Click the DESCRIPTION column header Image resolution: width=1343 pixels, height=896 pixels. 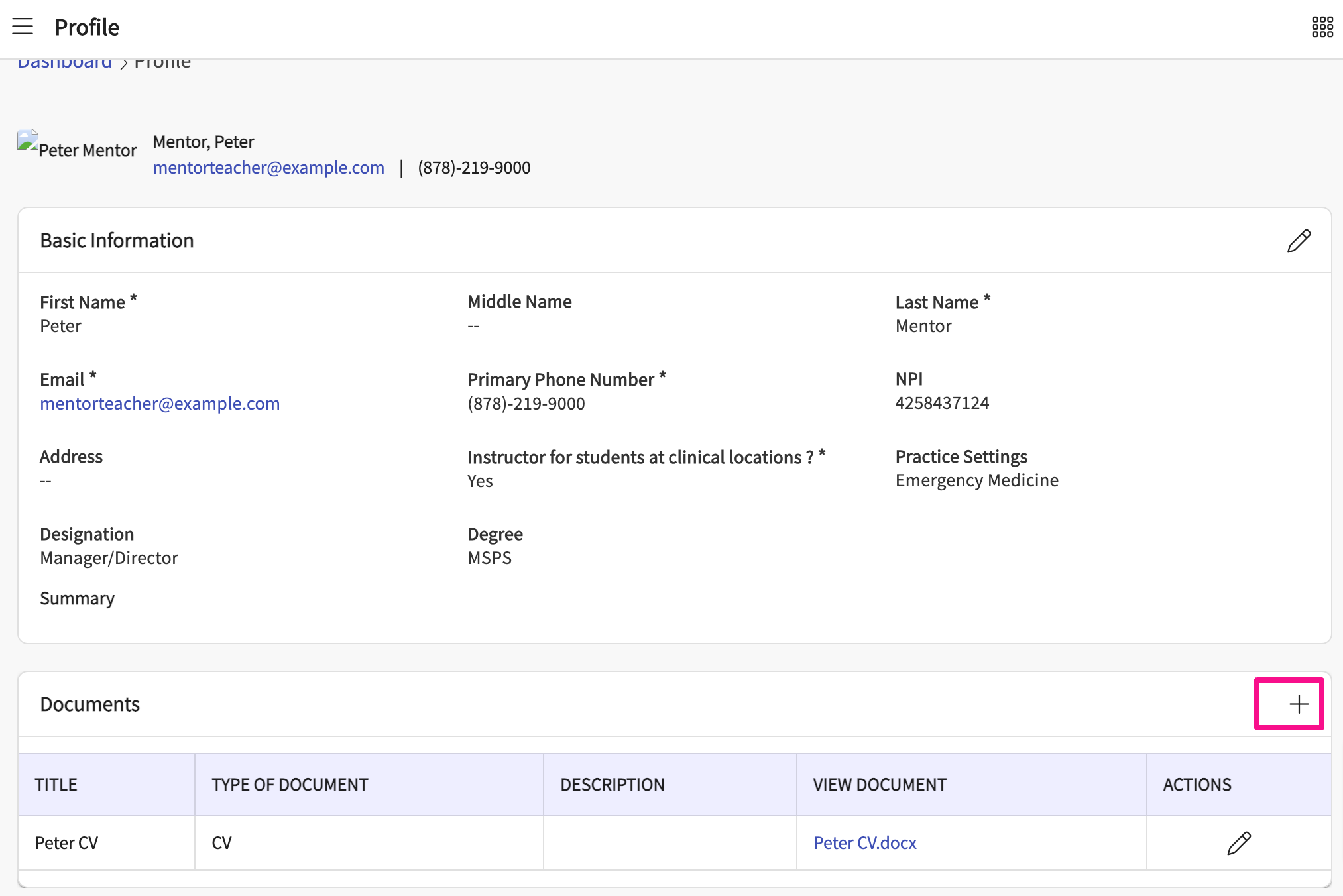[612, 785]
